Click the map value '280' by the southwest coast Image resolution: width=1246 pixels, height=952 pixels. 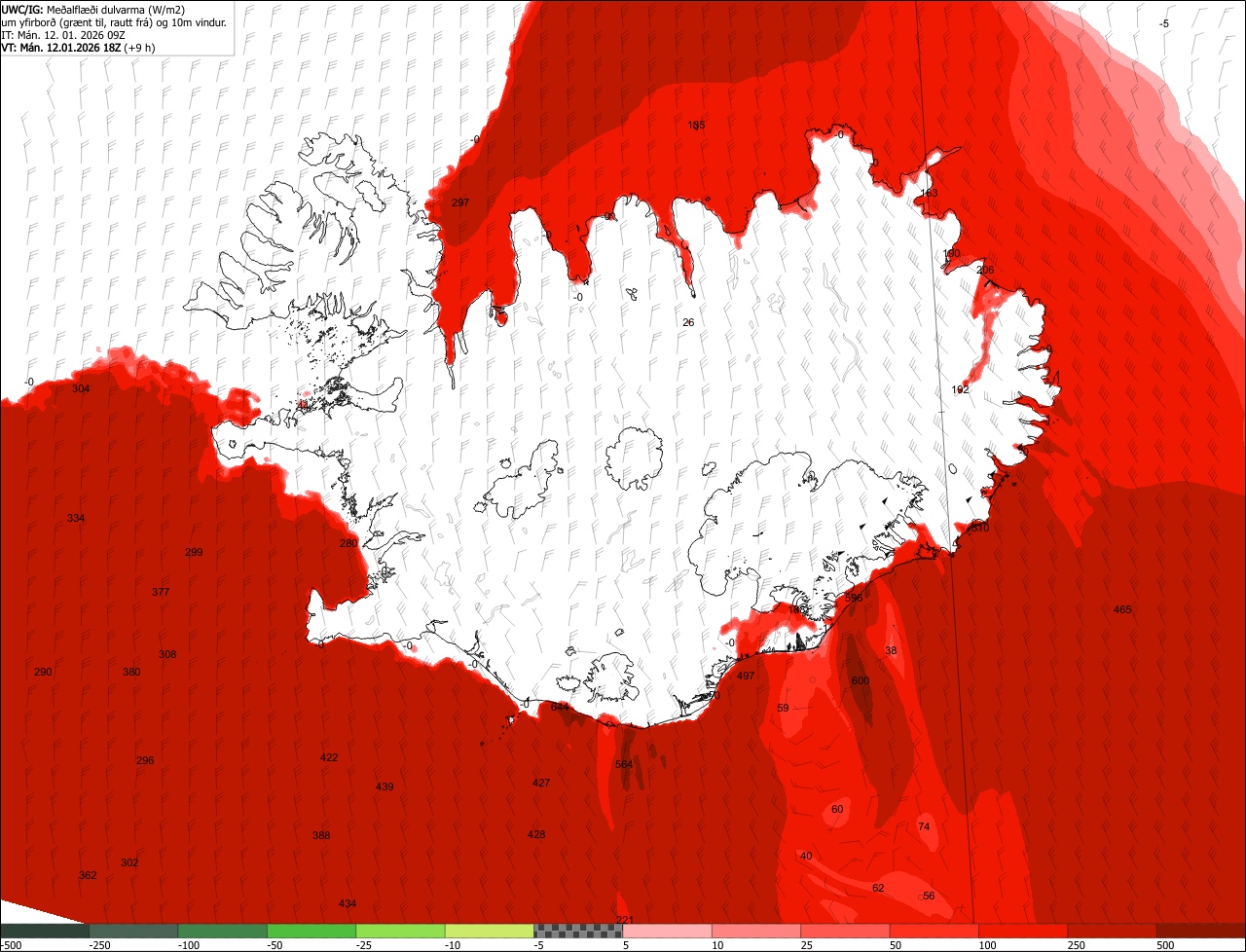348,543
